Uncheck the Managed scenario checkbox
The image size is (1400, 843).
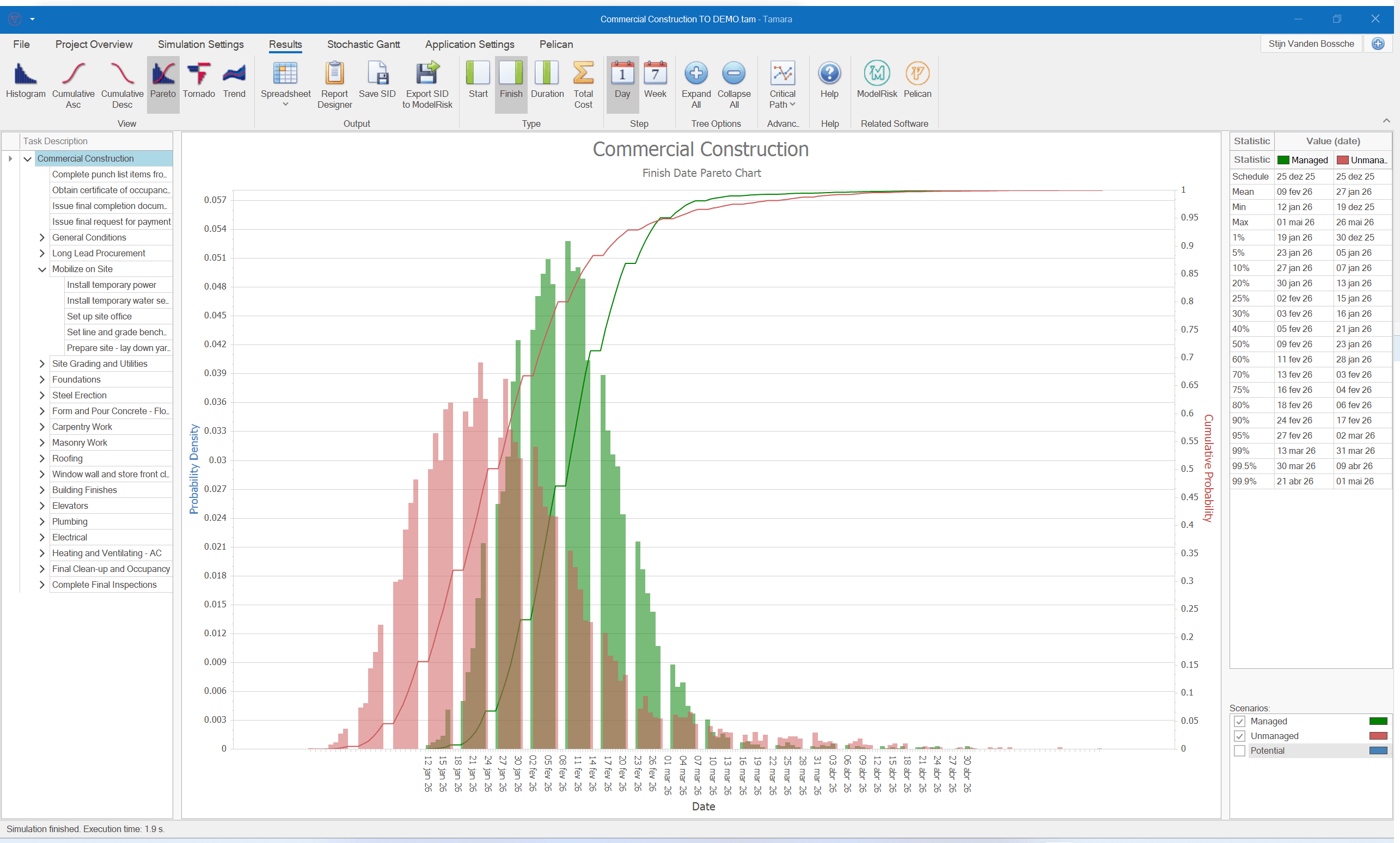(1239, 722)
